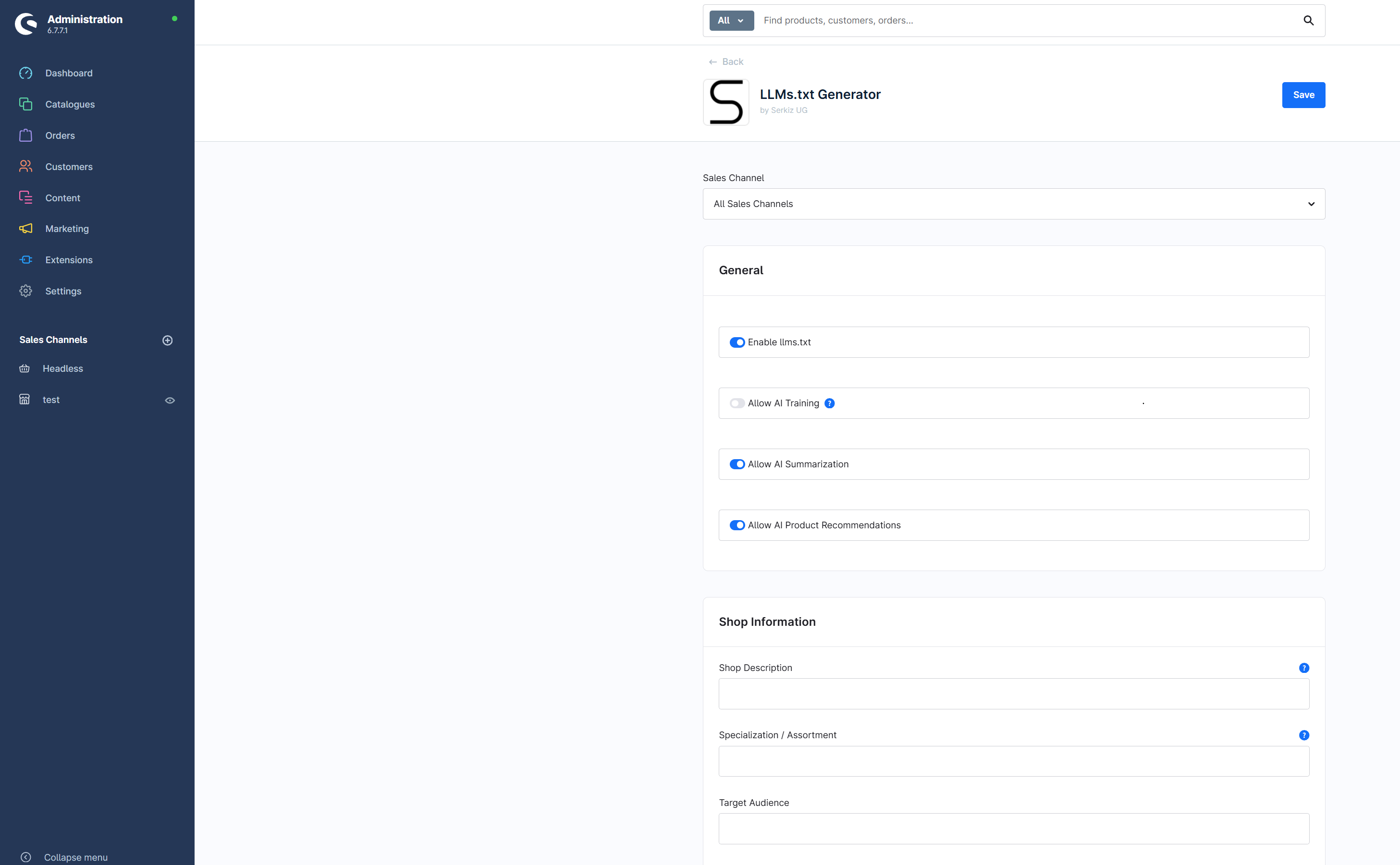
Task: Disable the Enable llms.txt toggle
Action: tap(737, 342)
